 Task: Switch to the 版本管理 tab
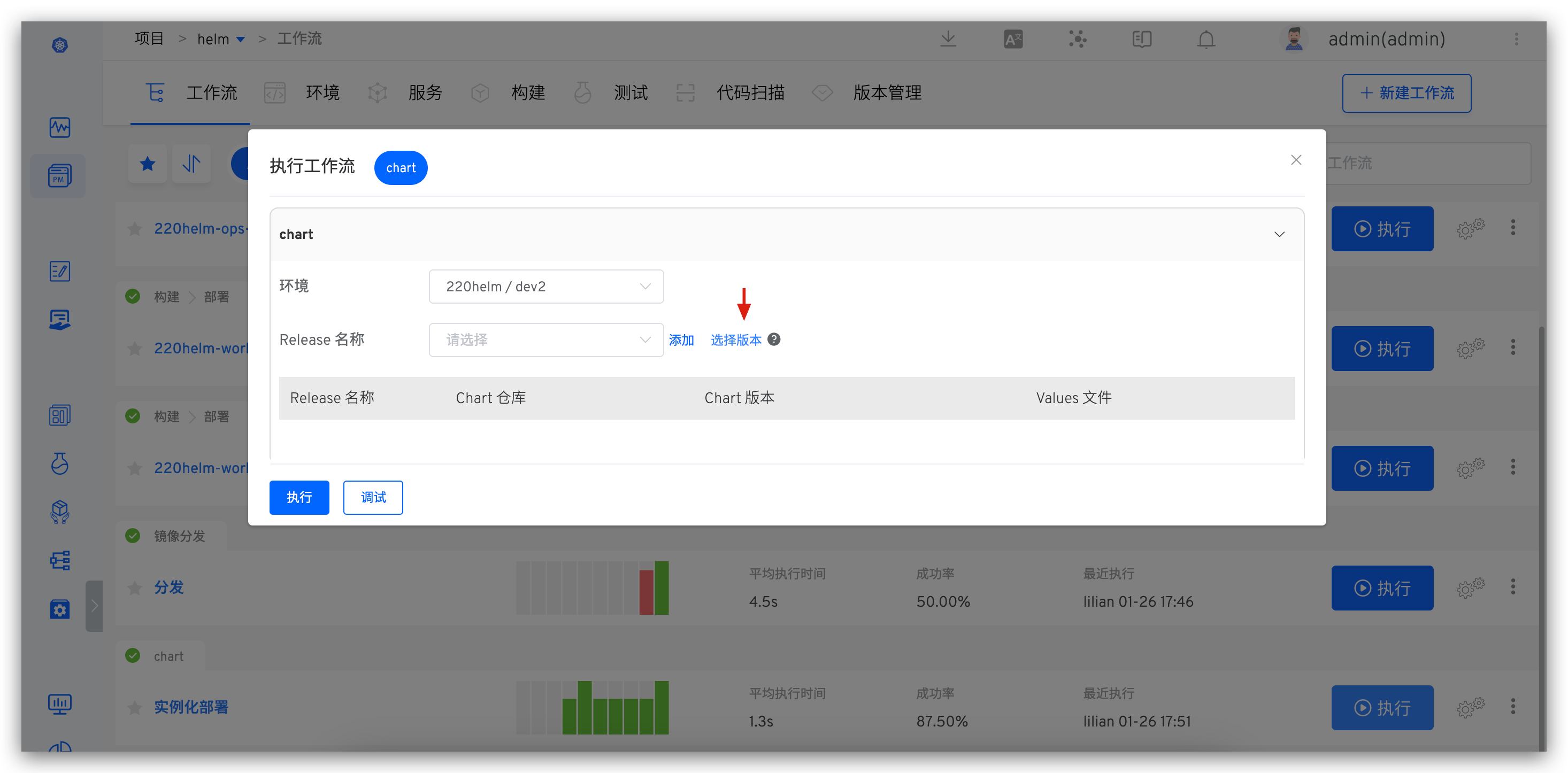click(x=886, y=93)
